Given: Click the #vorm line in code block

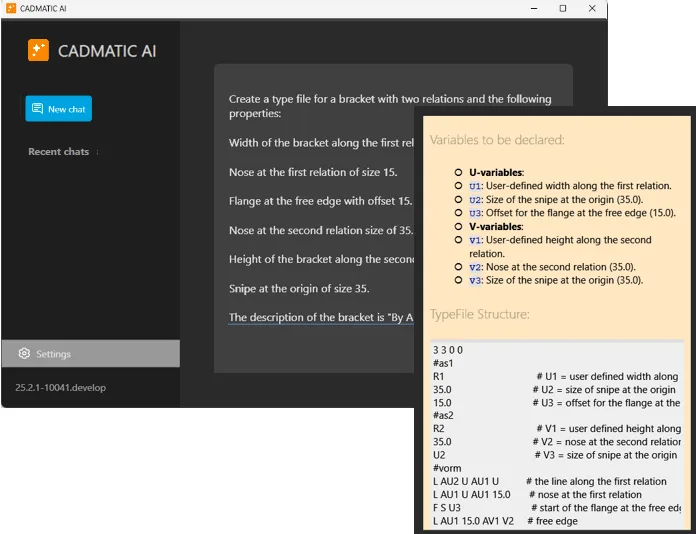Looking at the screenshot, I should click(445, 468).
